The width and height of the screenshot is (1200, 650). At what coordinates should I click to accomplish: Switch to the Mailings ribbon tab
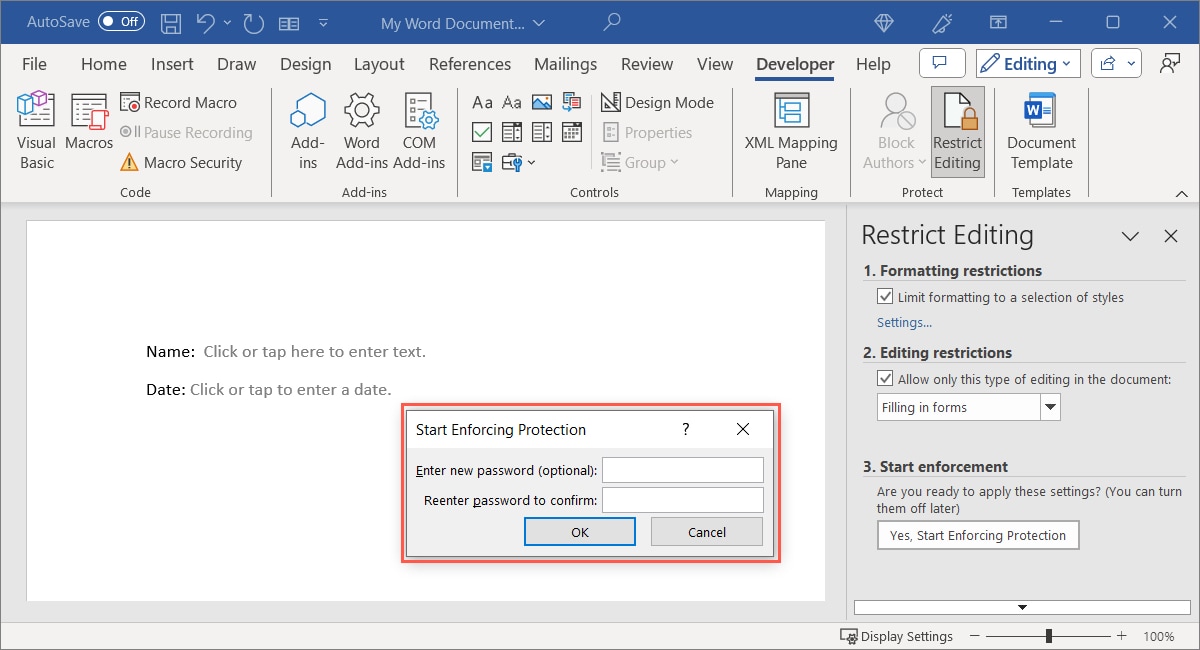click(x=565, y=64)
